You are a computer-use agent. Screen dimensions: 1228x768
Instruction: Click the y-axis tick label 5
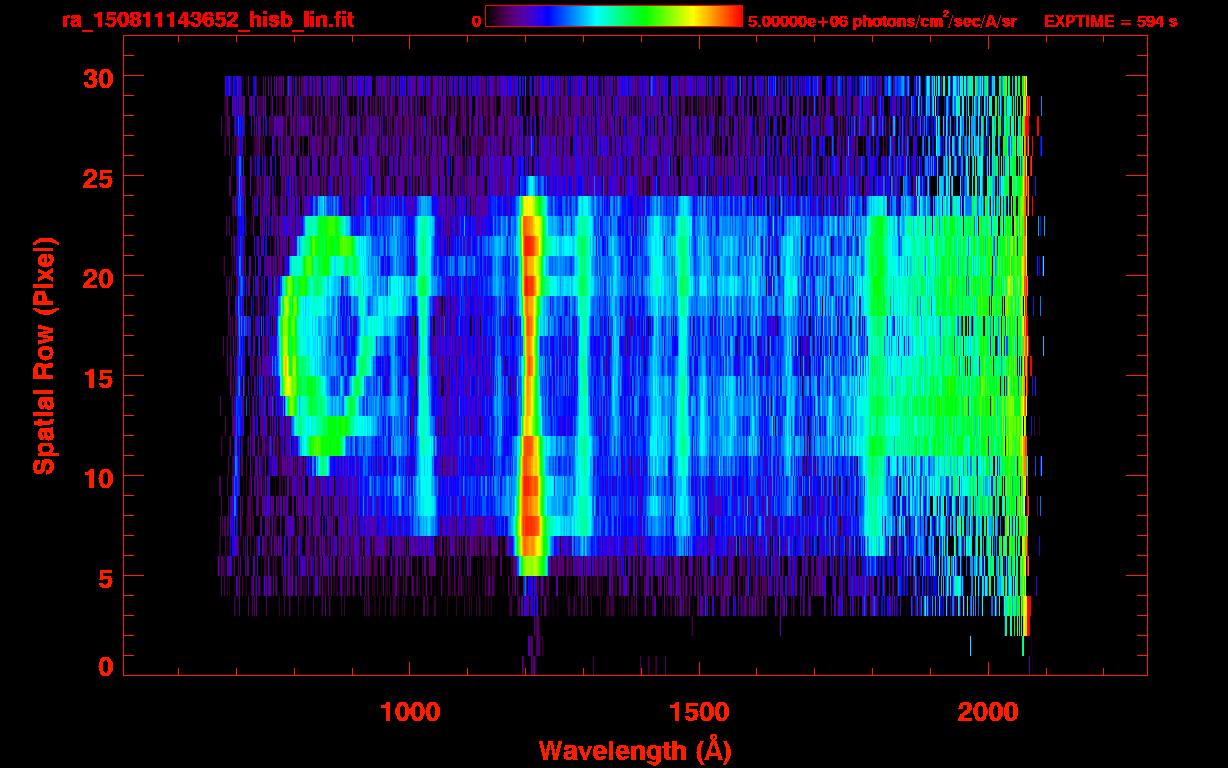[x=104, y=577]
